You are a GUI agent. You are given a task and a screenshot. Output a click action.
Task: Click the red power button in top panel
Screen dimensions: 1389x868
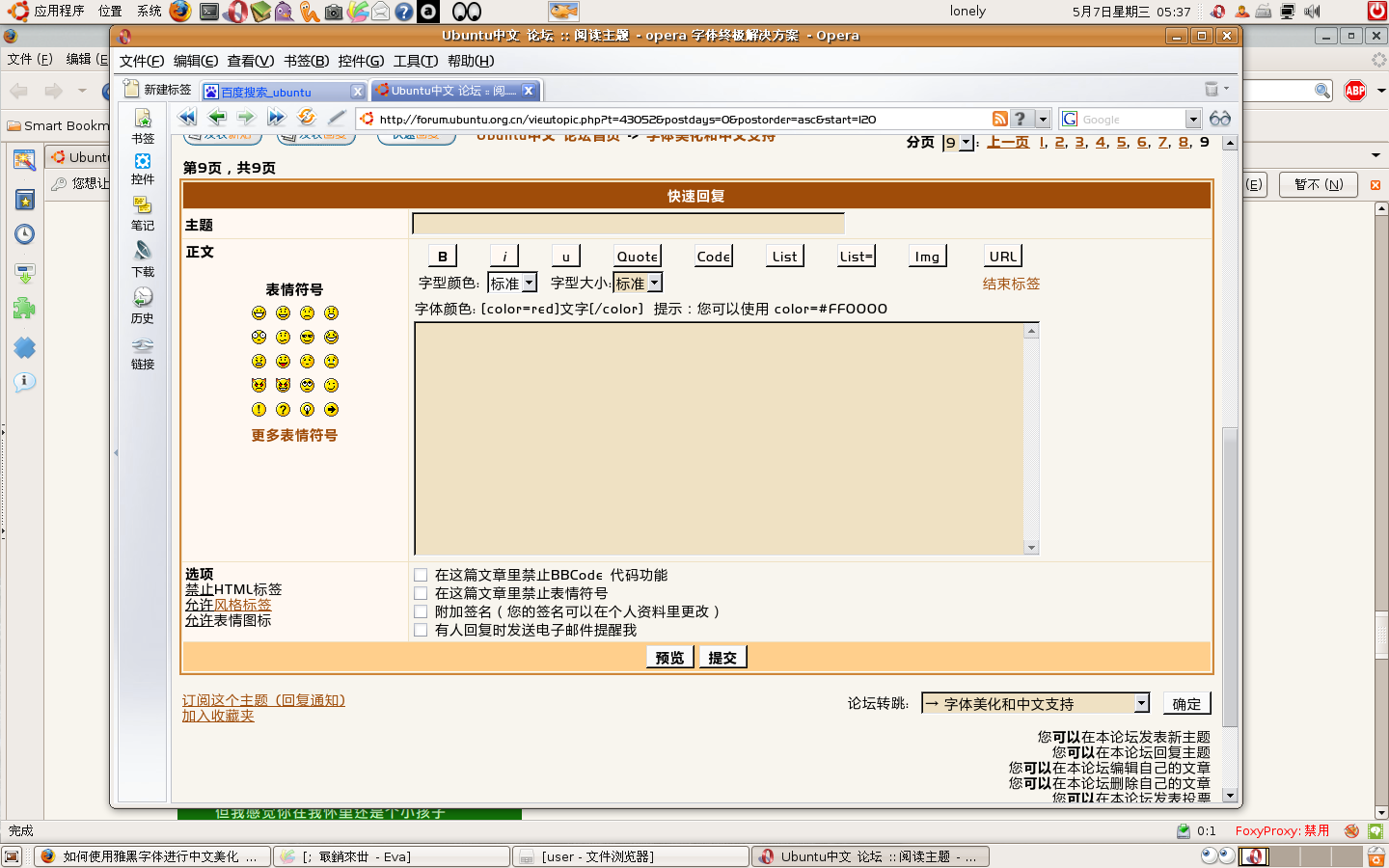[1377, 12]
